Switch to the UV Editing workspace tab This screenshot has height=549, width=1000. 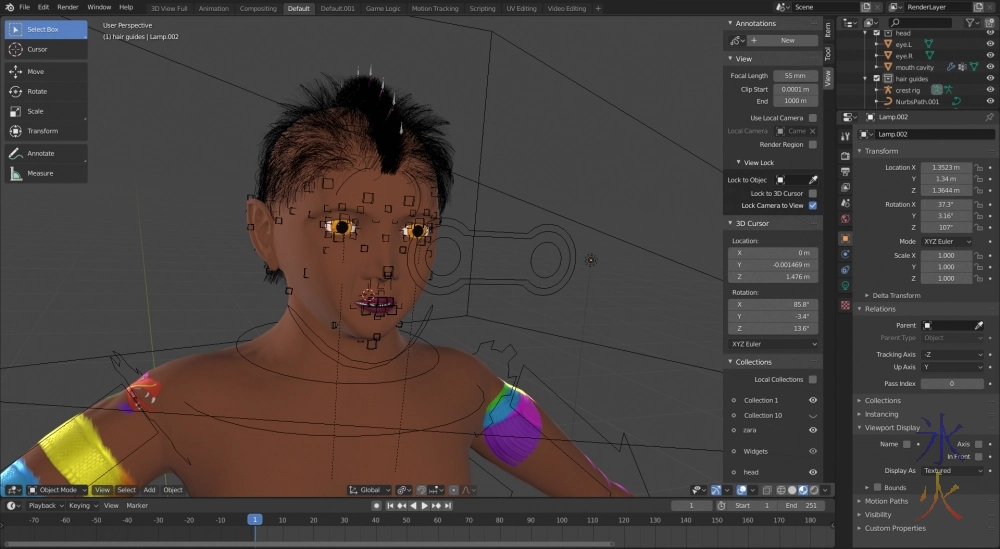click(521, 8)
